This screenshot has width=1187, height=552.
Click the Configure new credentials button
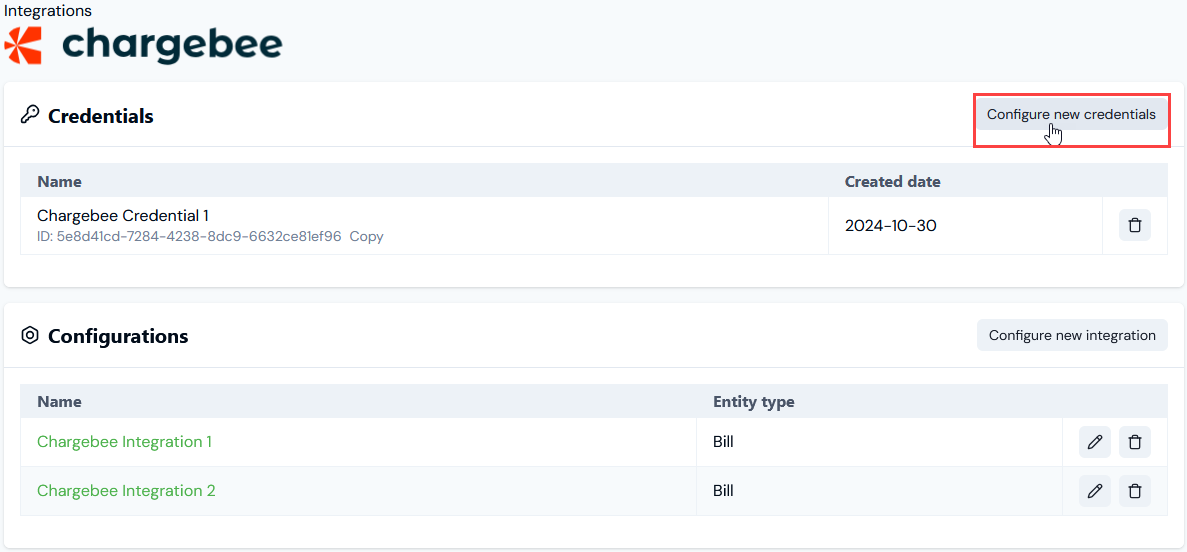1071,114
